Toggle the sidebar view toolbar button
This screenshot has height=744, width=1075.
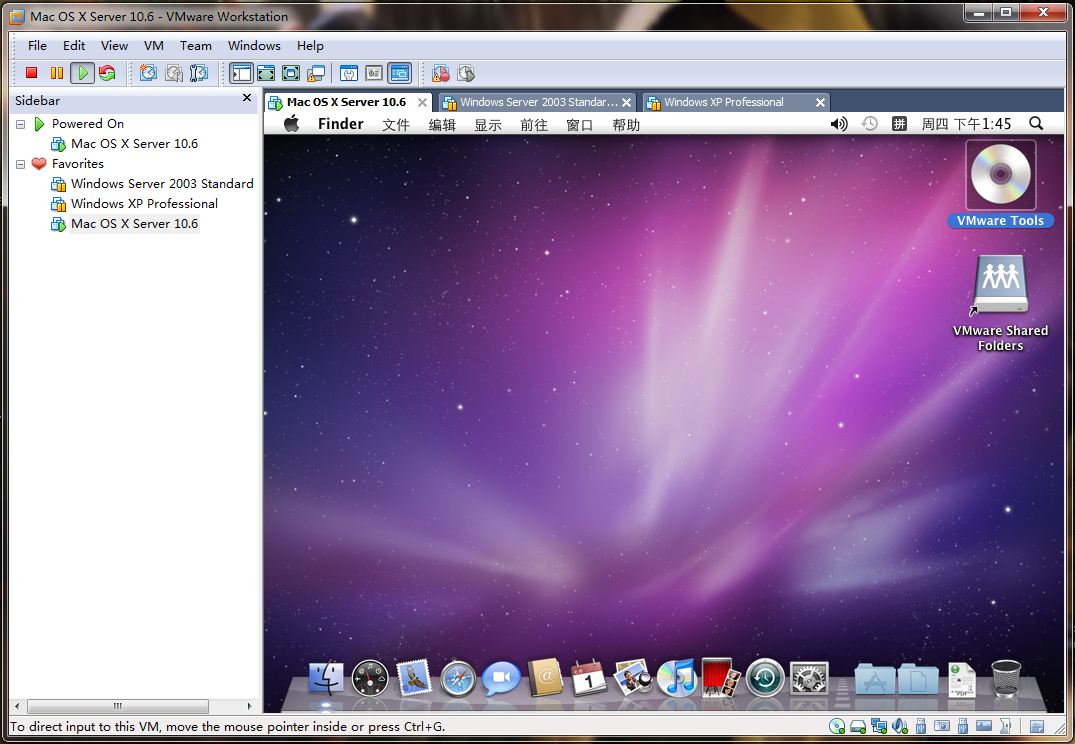pyautogui.click(x=241, y=73)
